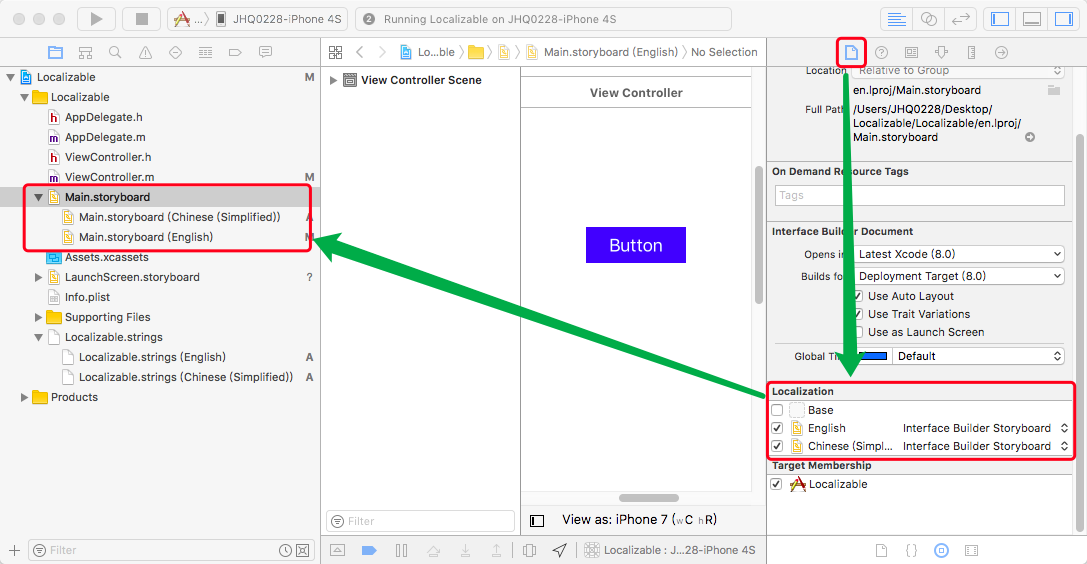1087x564 pixels.
Task: Open the symbol navigator tab
Action: (85, 52)
